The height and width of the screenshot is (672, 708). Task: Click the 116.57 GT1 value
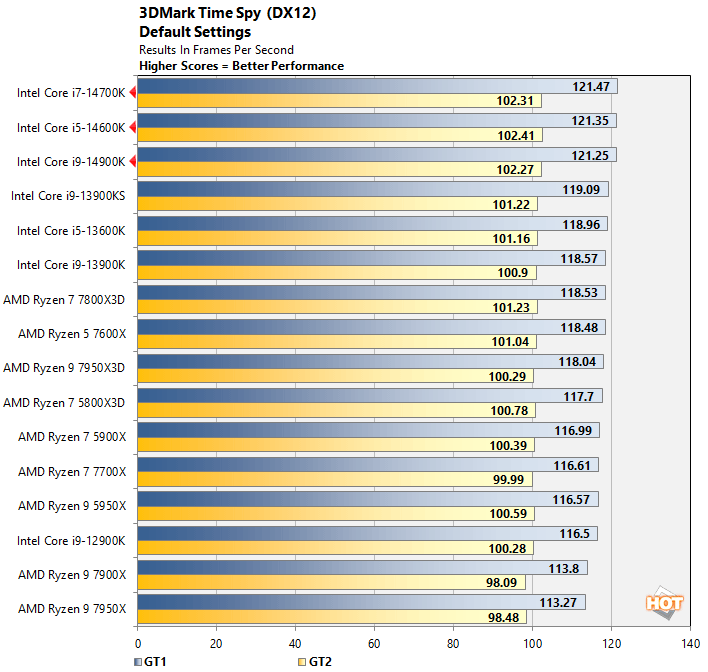(571, 499)
